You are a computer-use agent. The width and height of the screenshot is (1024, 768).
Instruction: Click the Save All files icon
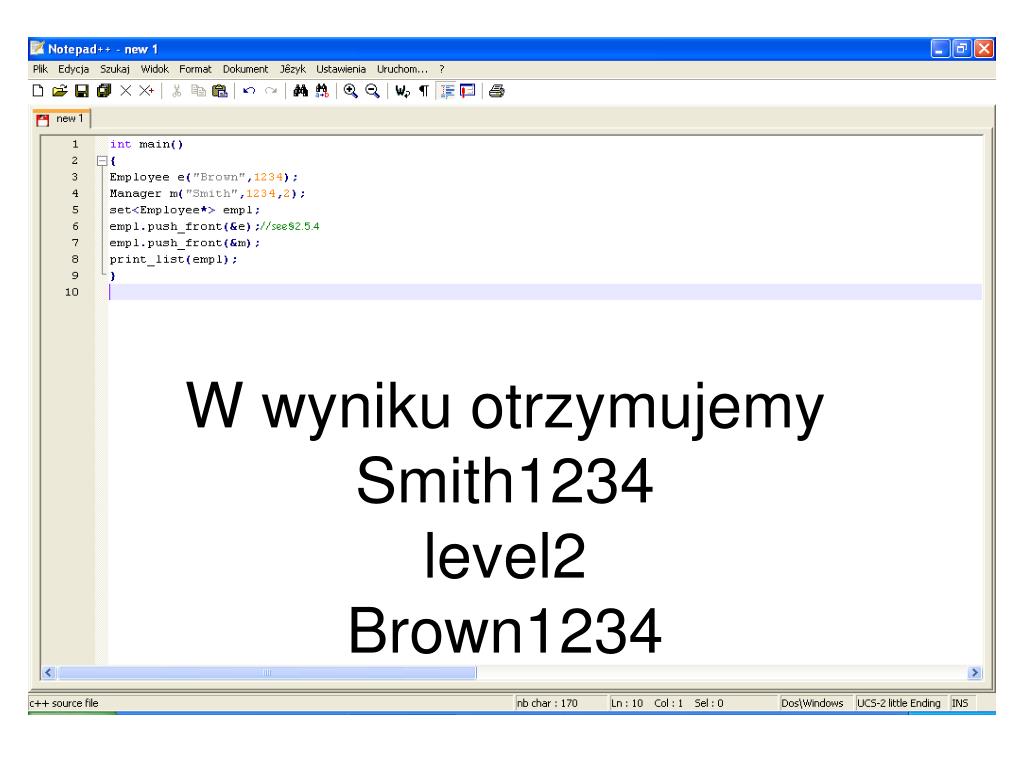click(104, 91)
